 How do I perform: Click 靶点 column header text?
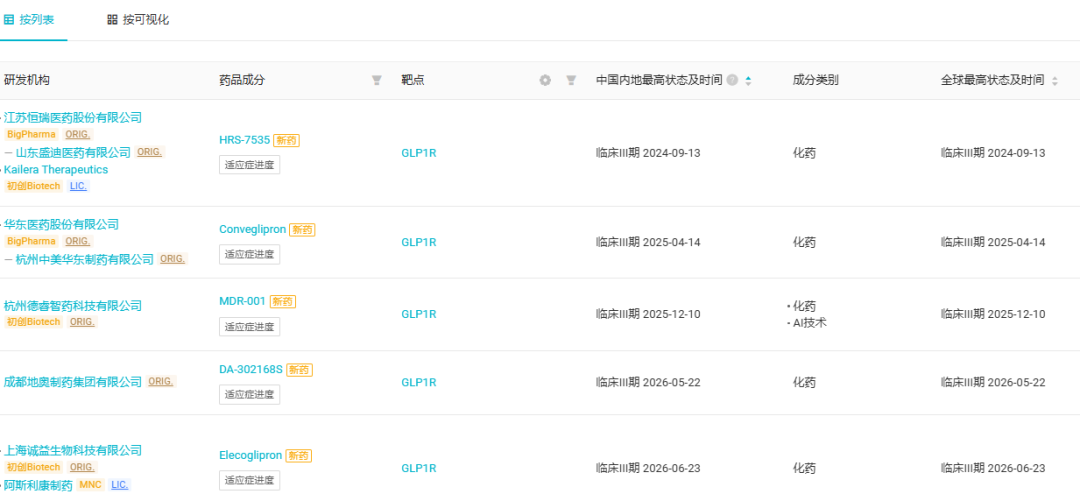click(413, 81)
